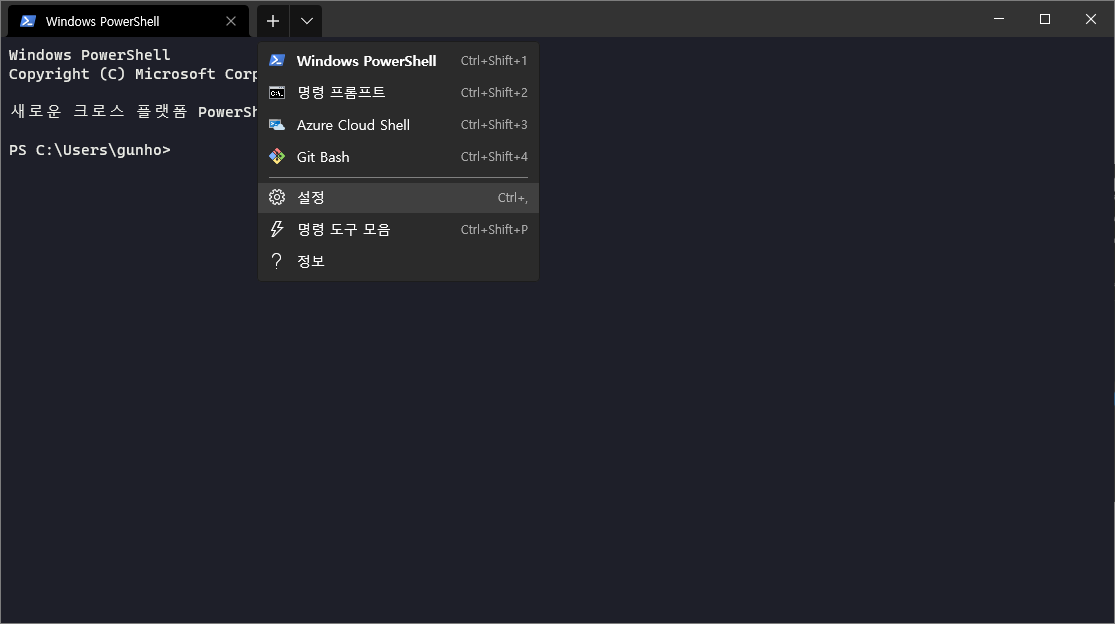Click the Git Bash diamond icon

277,156
